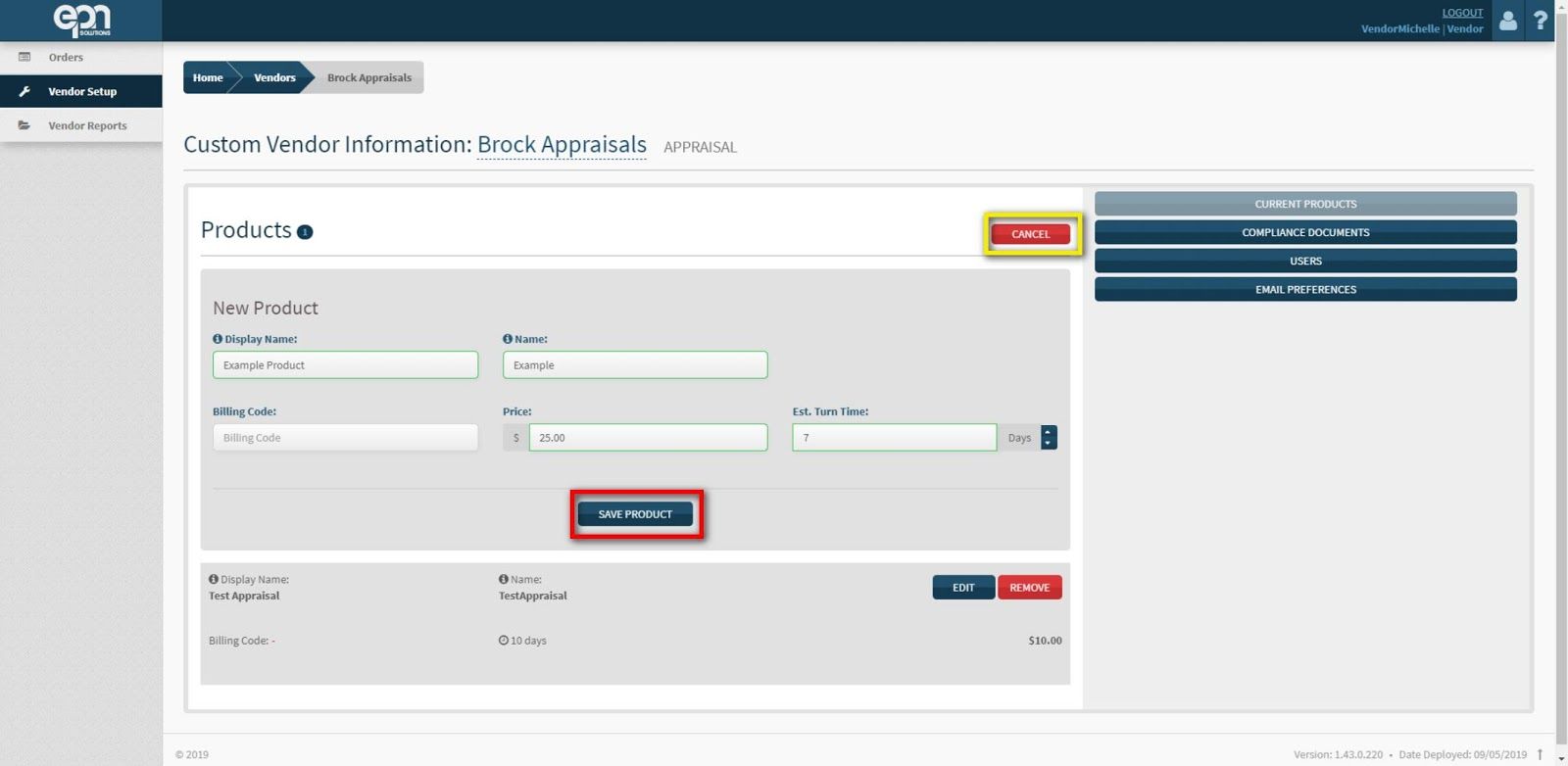
Task: Click the Days unit label
Action: 1019,438
